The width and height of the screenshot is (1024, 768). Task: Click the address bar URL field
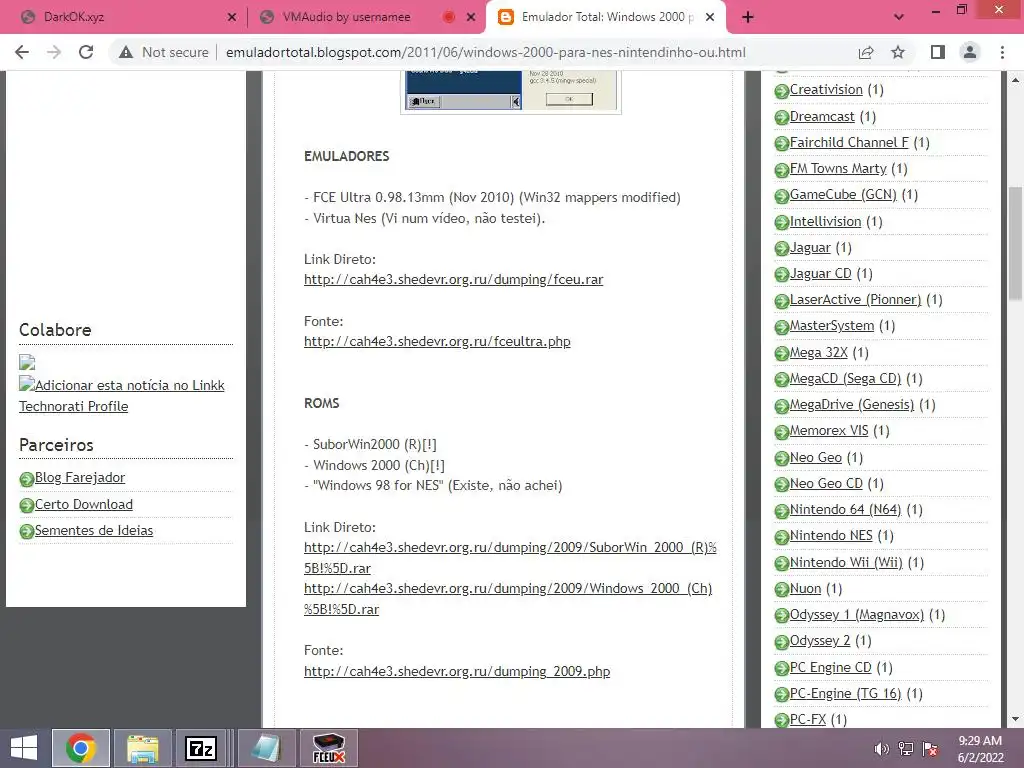point(485,52)
